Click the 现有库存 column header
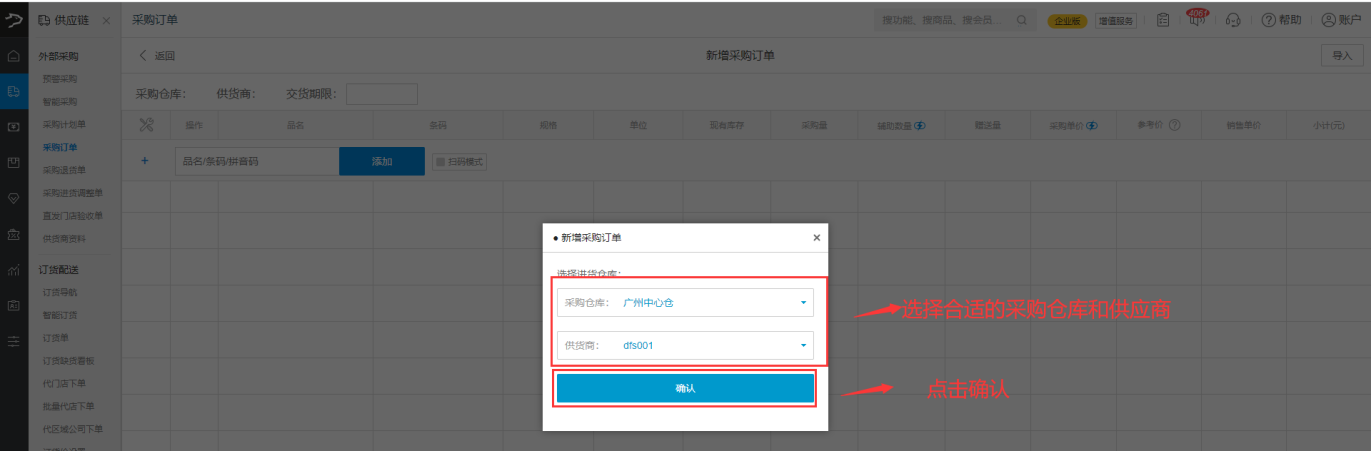Viewport: 1371px width, 451px height. pos(727,126)
